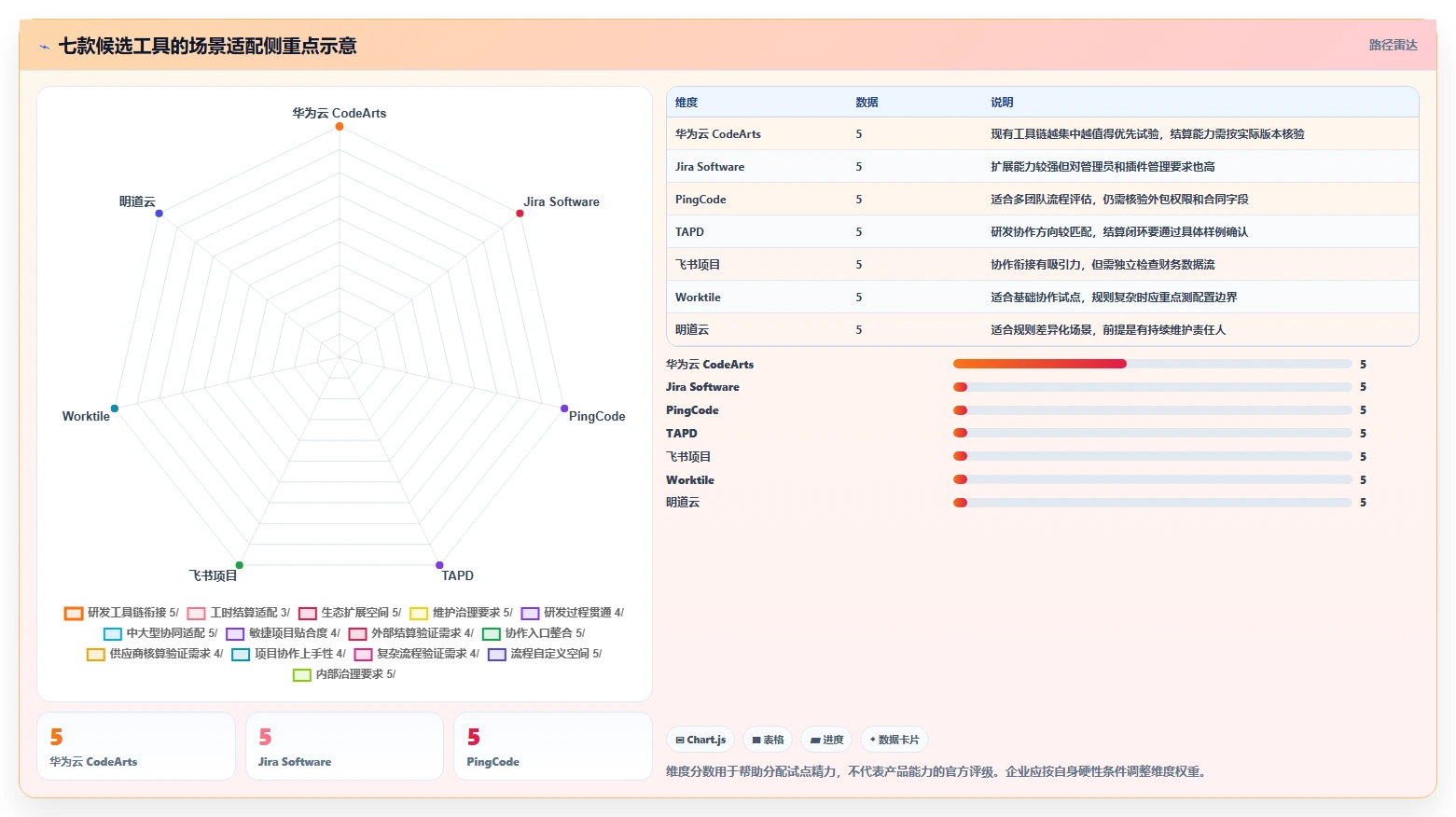
Task: Click the 内部治理要求 legend swatch
Action: pos(302,674)
